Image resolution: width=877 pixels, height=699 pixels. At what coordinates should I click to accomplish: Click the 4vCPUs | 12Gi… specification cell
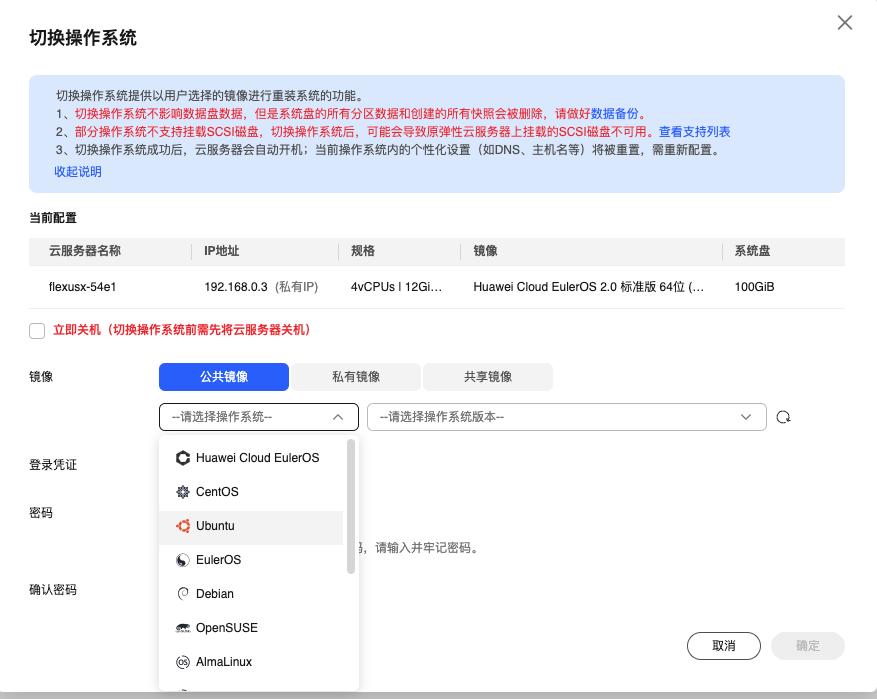[x=397, y=287]
